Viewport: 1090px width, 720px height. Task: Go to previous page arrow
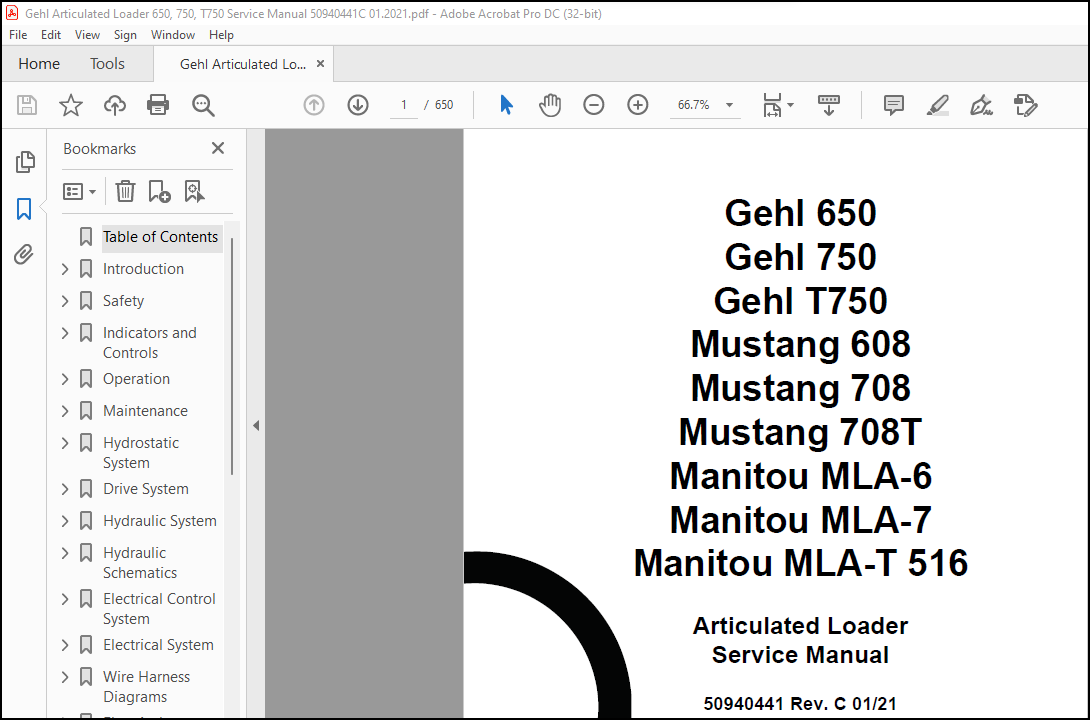[314, 105]
